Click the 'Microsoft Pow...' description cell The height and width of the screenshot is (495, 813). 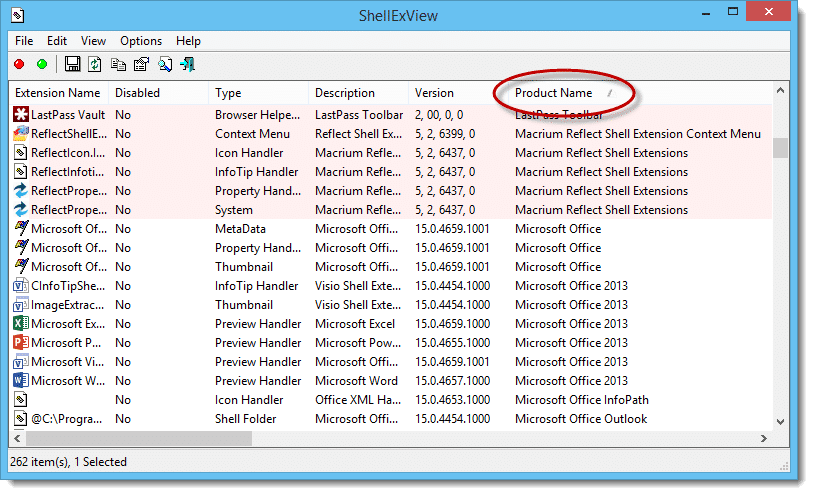(358, 343)
